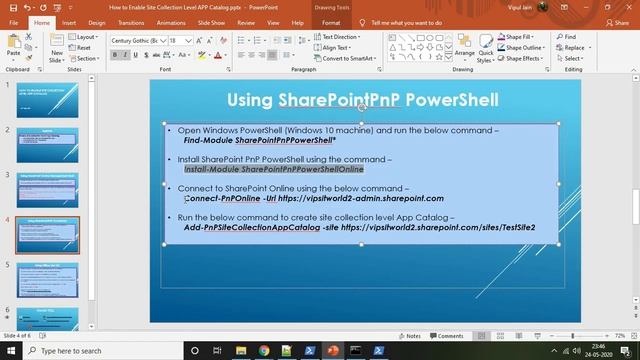The image size is (640, 360).
Task: Switch to the Design tab
Action: click(97, 23)
